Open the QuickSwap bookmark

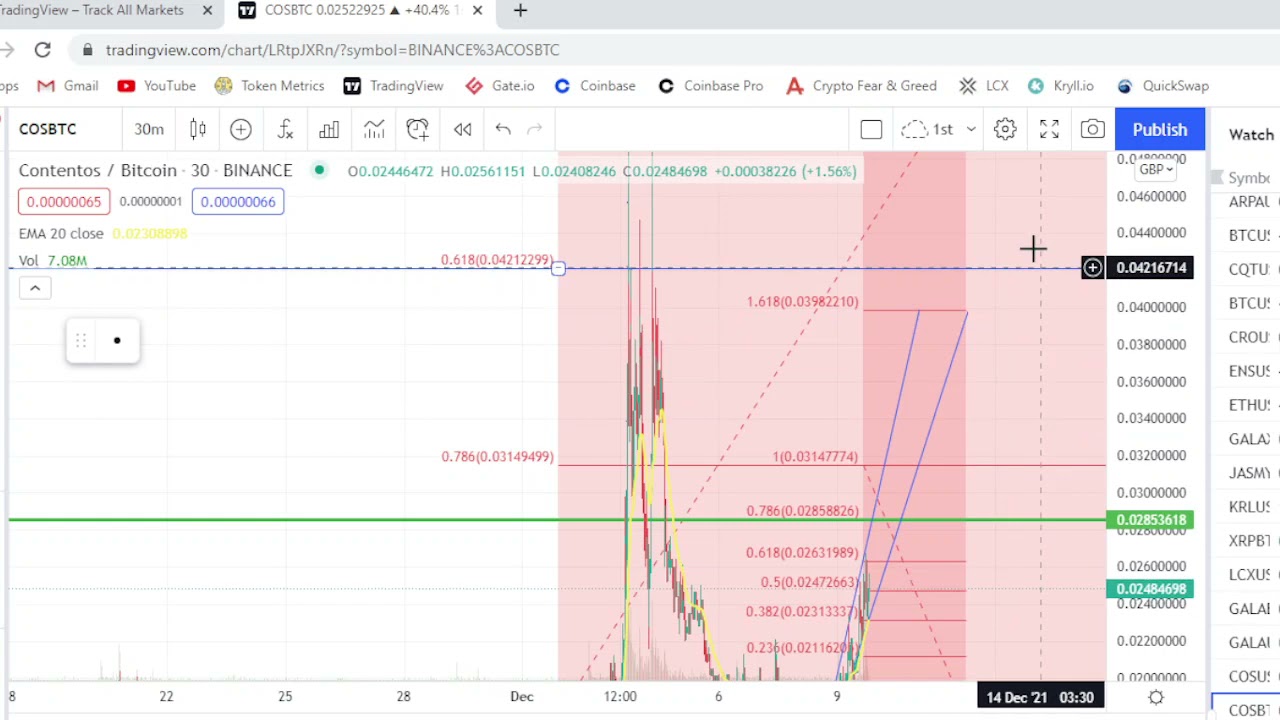point(1162,86)
